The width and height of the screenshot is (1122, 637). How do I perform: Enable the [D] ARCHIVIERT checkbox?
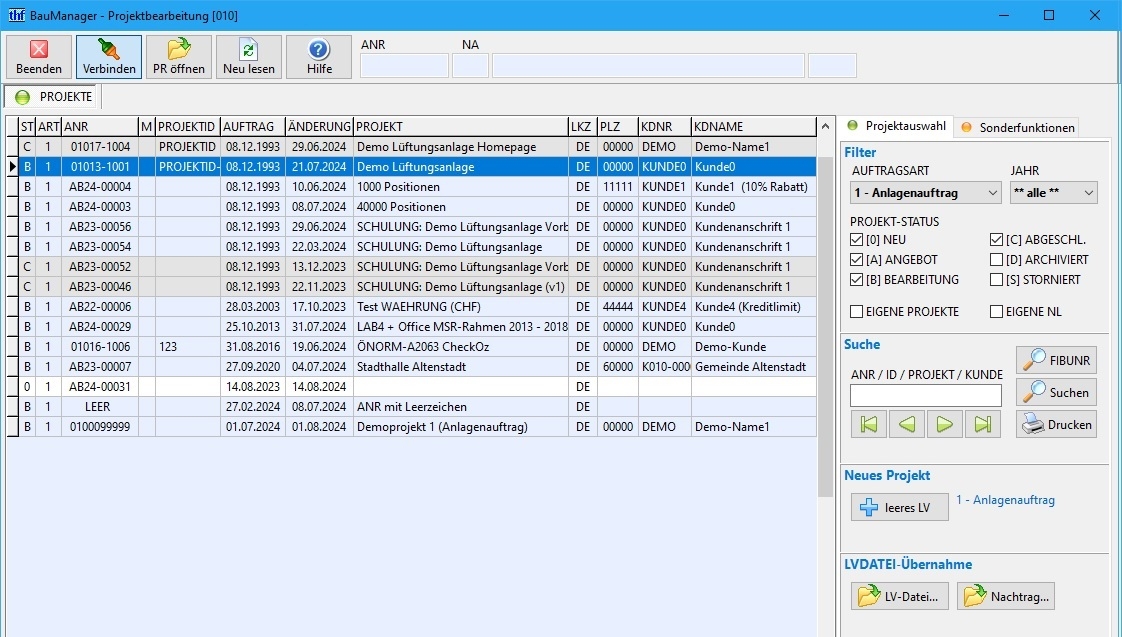(997, 260)
